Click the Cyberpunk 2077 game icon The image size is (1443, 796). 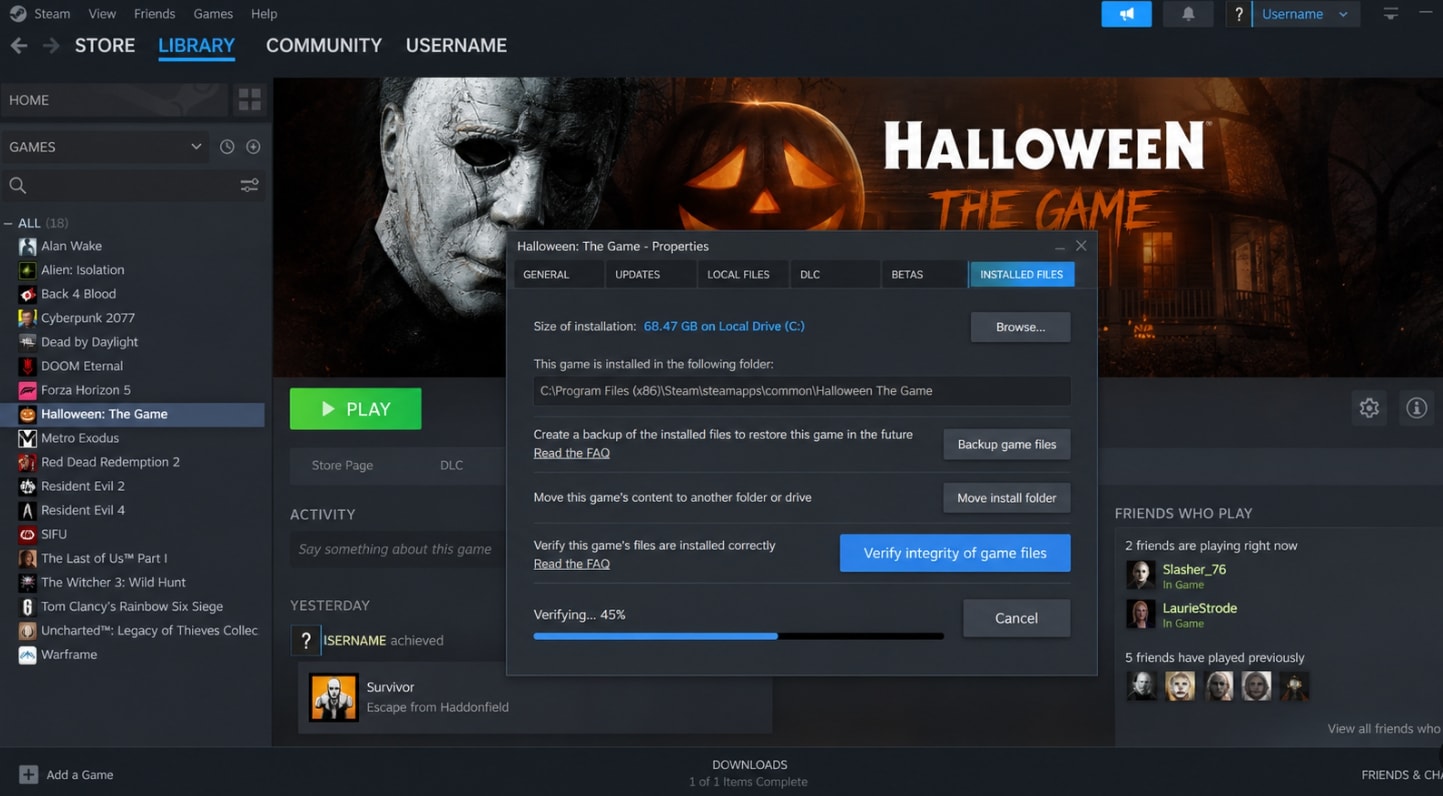(x=27, y=318)
